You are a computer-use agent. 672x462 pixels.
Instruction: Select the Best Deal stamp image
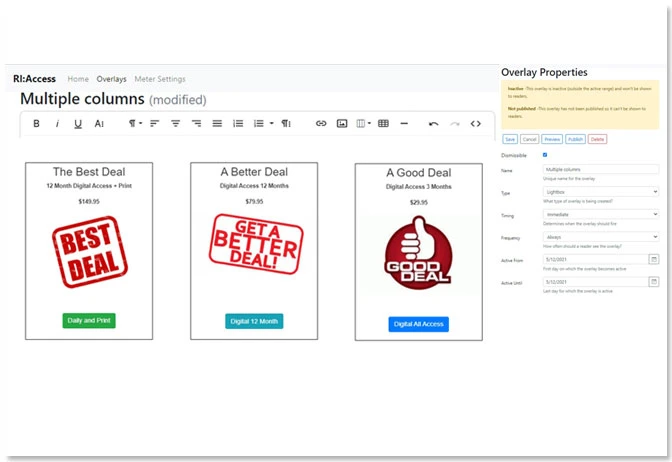coord(90,252)
